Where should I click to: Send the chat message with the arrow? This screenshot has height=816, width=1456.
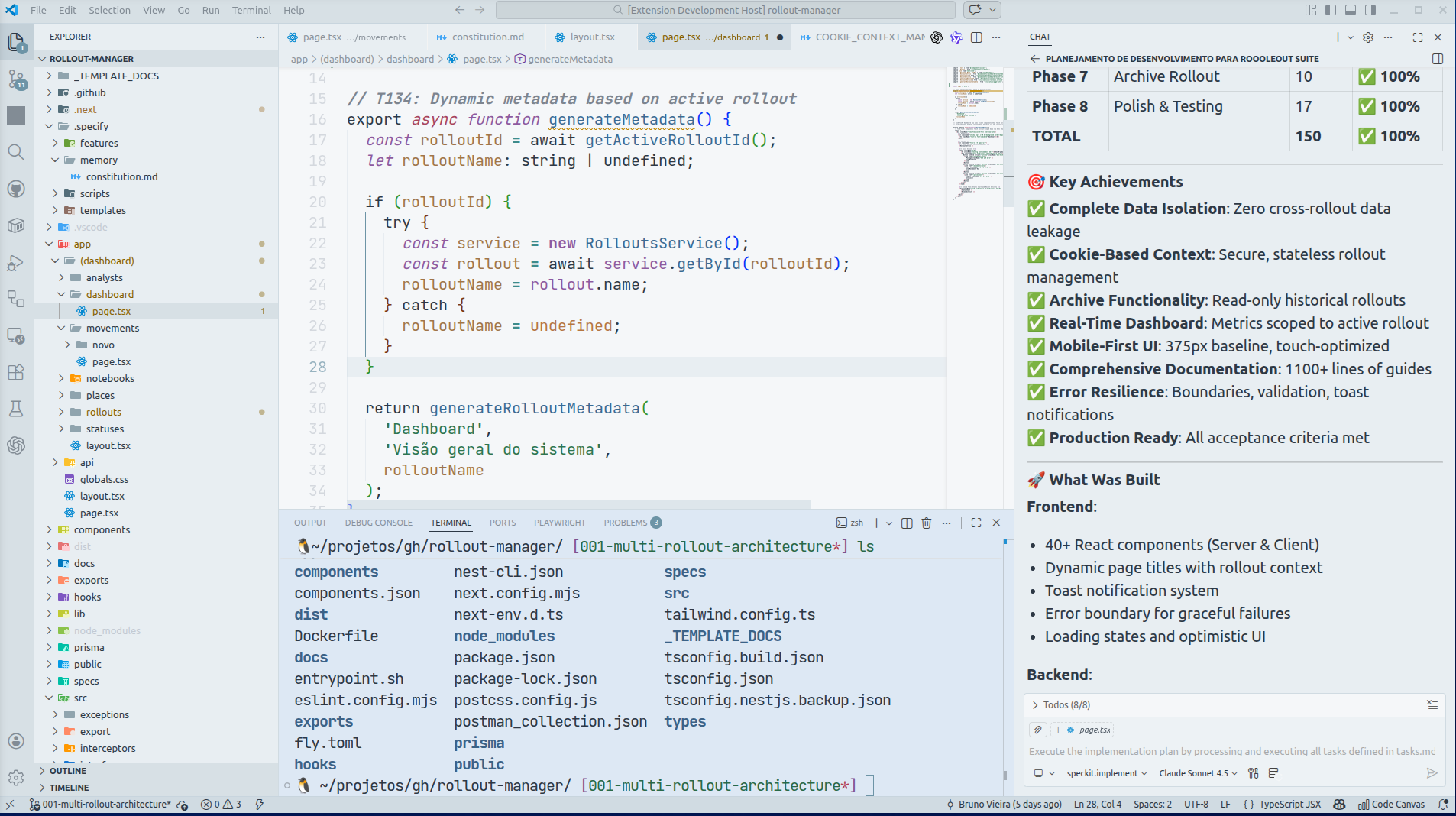tap(1432, 773)
